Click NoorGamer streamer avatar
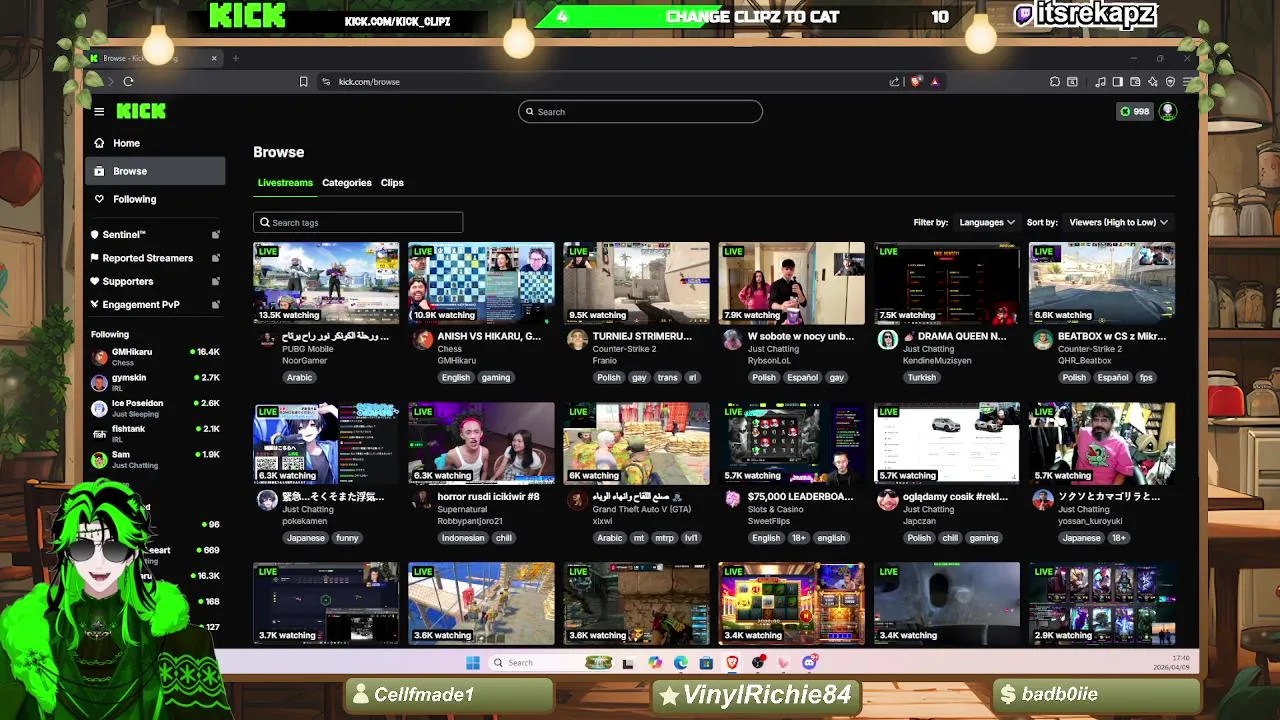The height and width of the screenshot is (720, 1280). coord(267,340)
